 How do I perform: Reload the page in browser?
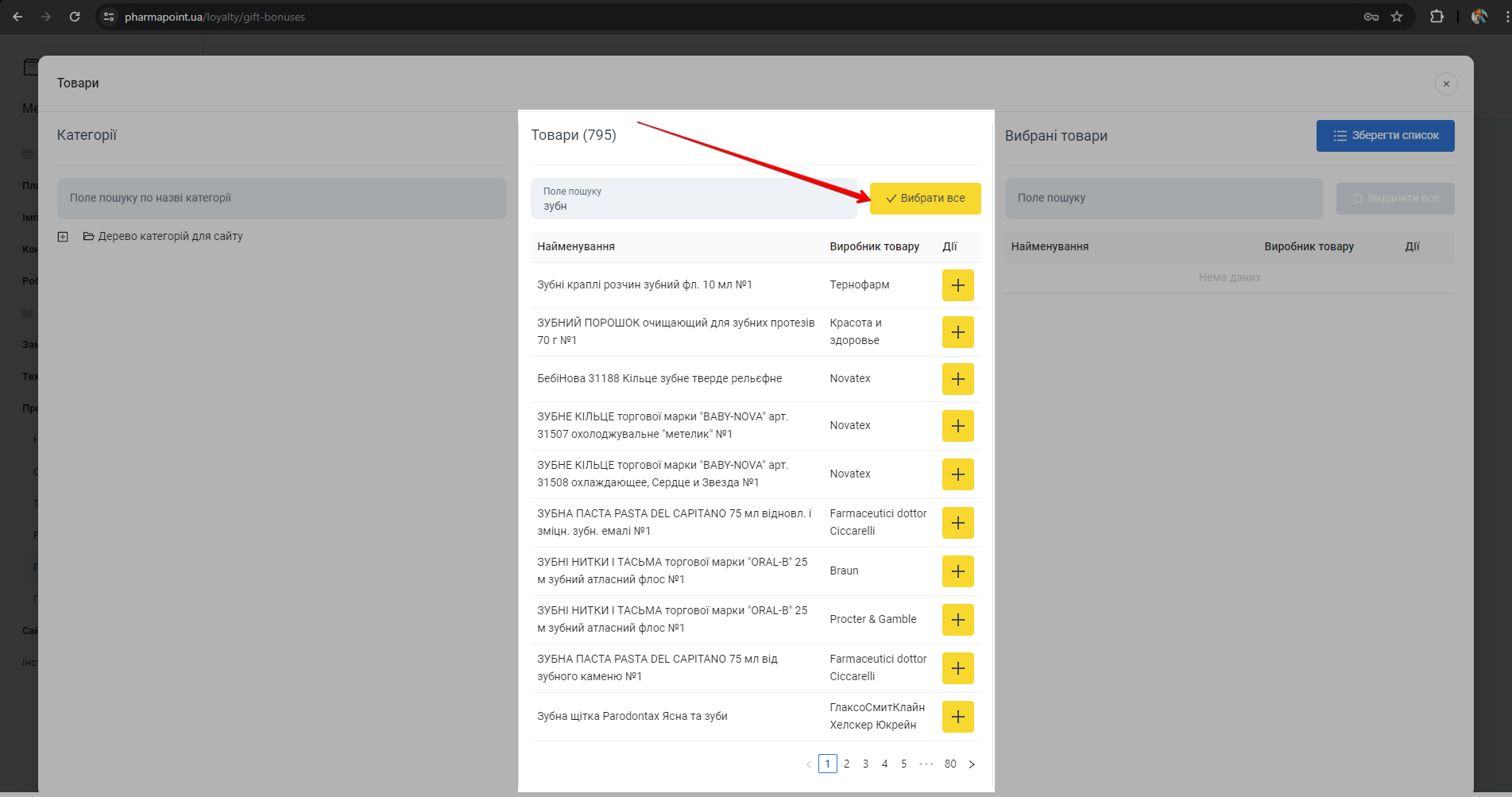75,17
